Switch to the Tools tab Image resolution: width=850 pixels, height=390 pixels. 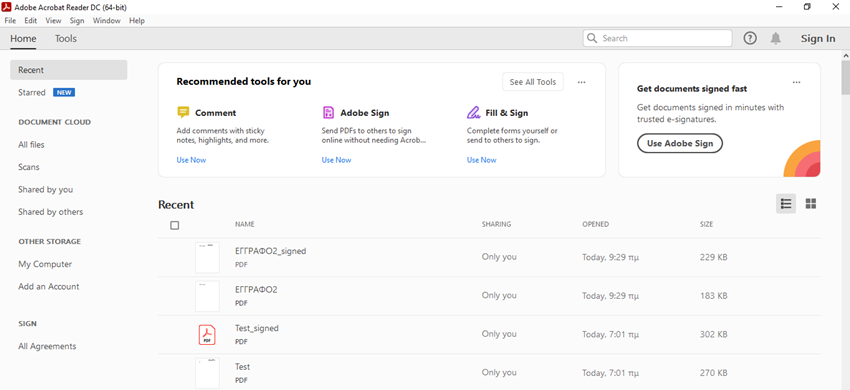[x=66, y=39]
